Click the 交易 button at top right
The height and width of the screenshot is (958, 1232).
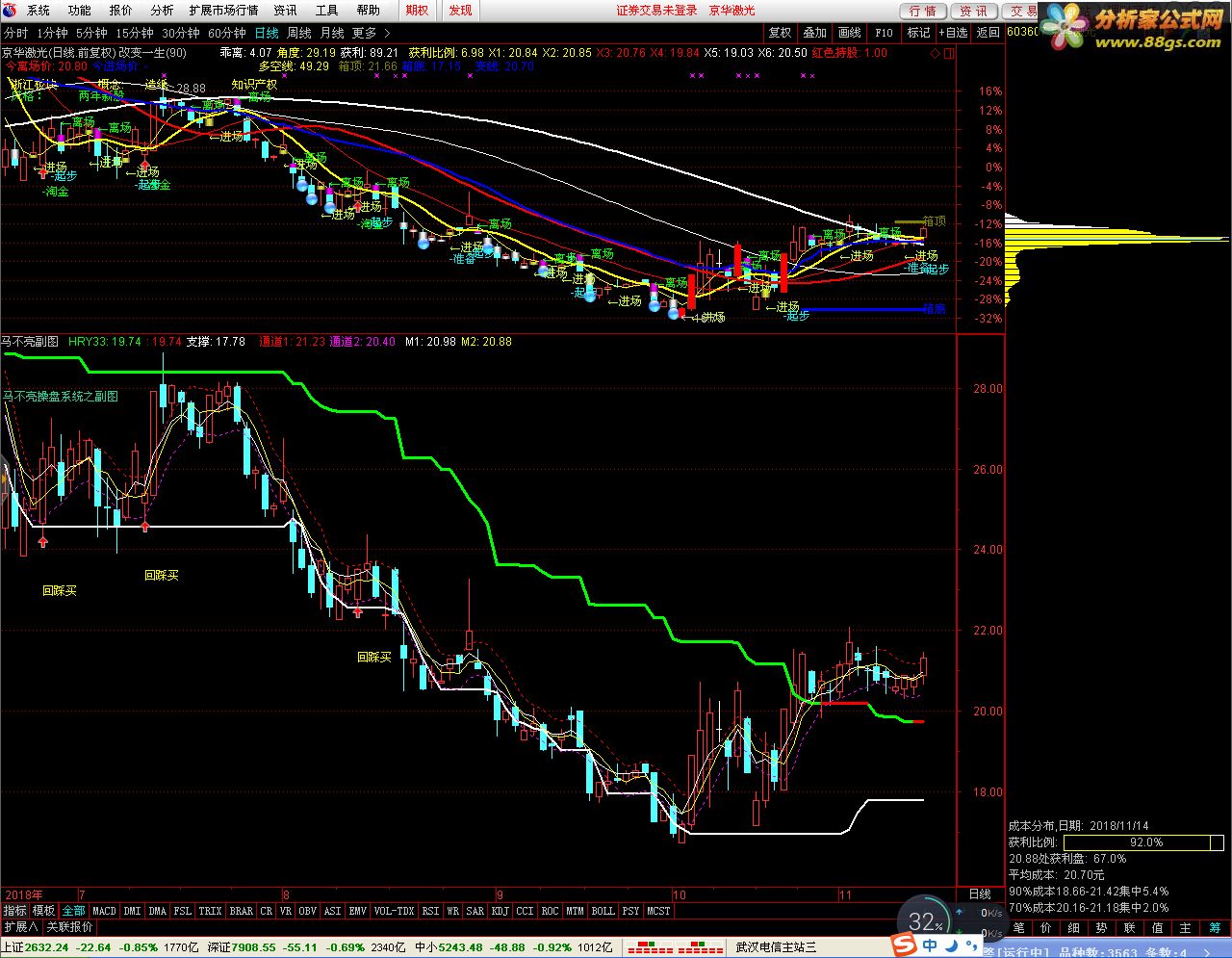[1020, 11]
